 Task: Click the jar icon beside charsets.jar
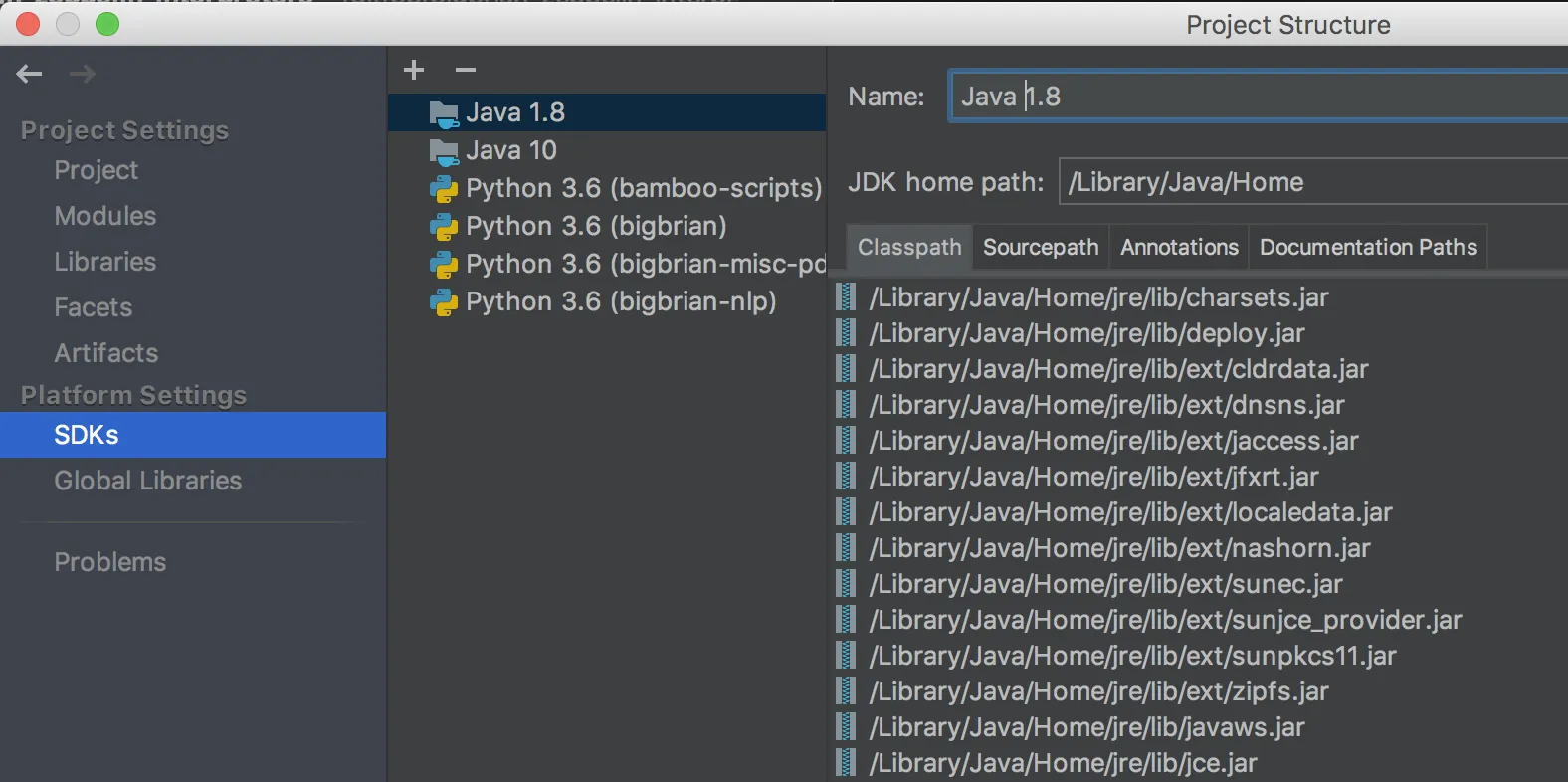click(x=846, y=296)
